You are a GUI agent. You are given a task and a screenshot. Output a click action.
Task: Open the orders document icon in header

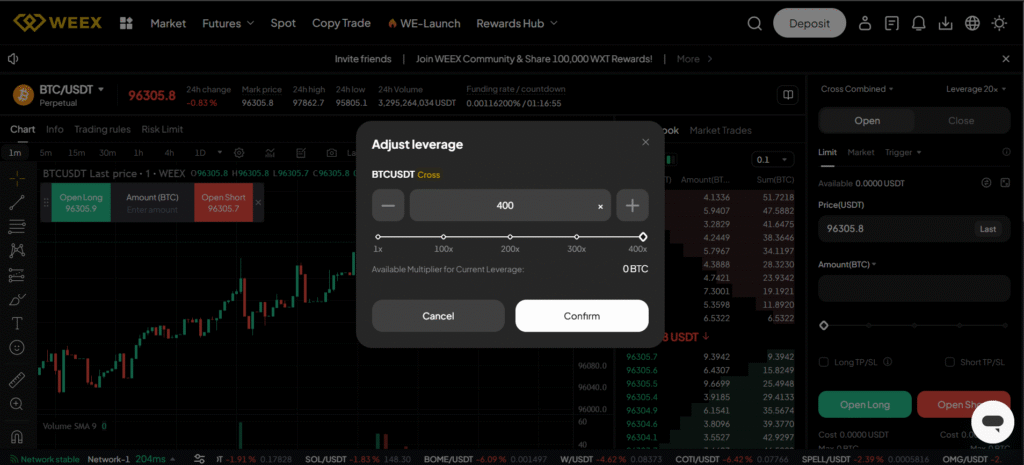click(891, 24)
